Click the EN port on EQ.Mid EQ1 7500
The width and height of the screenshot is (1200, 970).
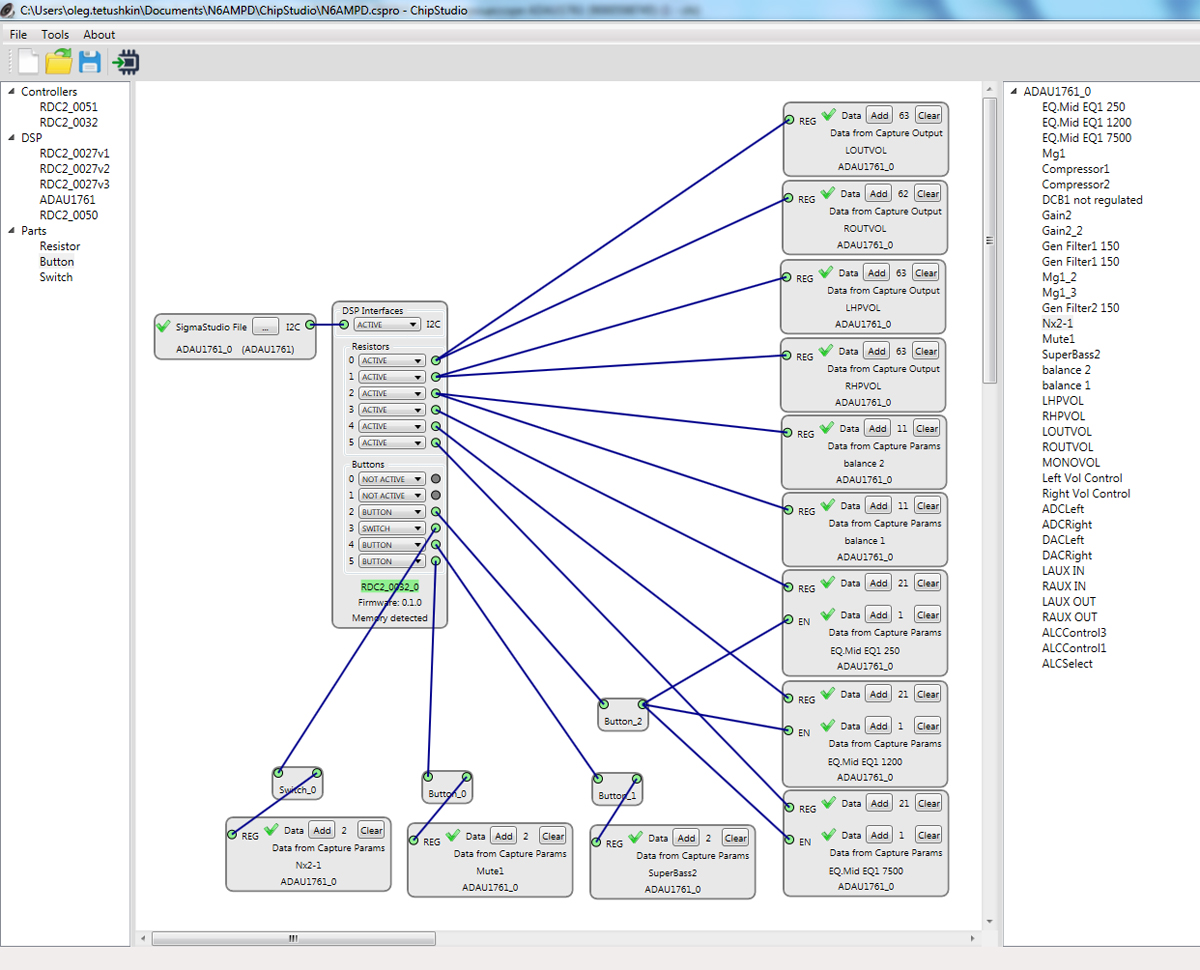(x=788, y=841)
